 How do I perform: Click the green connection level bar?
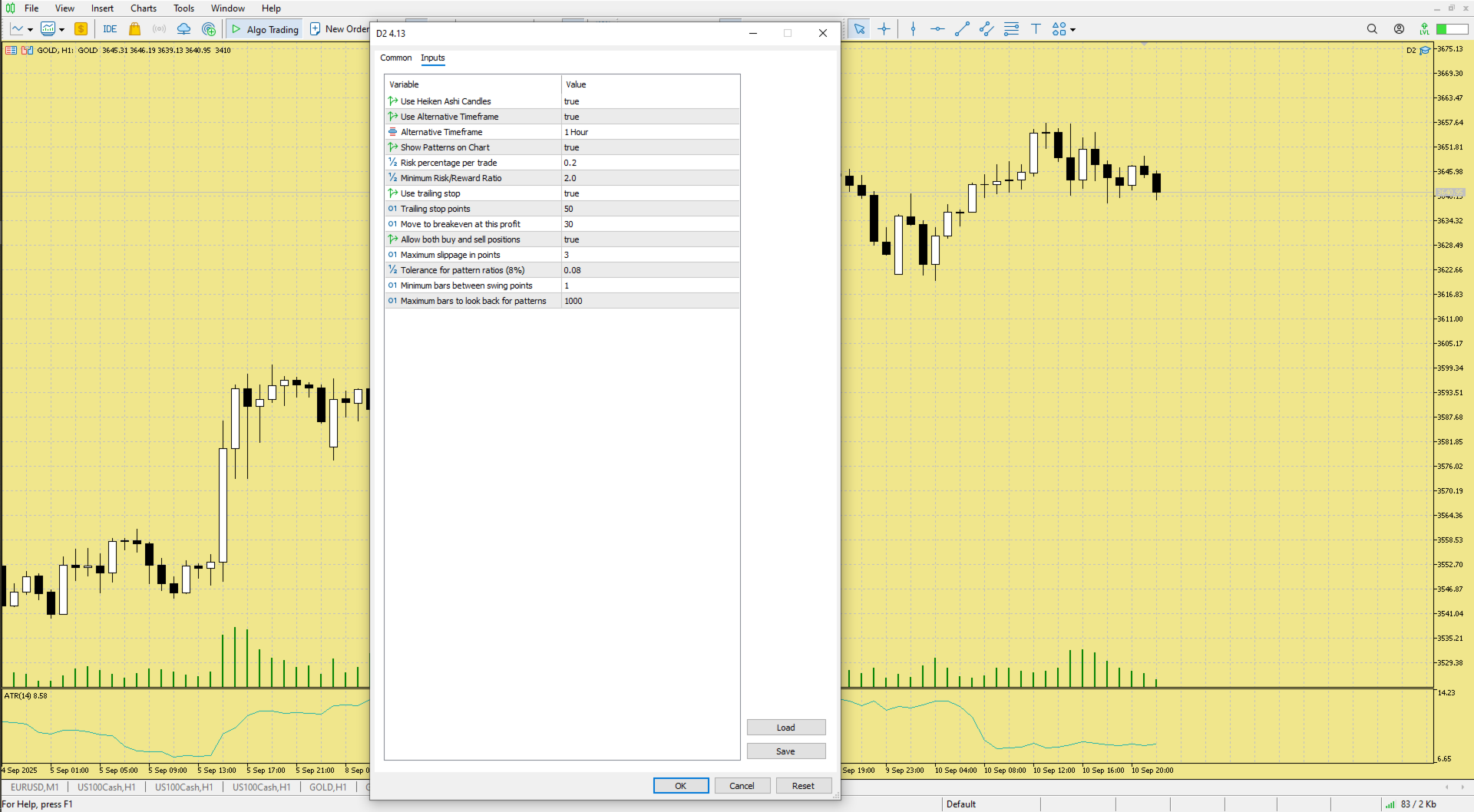[1452, 29]
